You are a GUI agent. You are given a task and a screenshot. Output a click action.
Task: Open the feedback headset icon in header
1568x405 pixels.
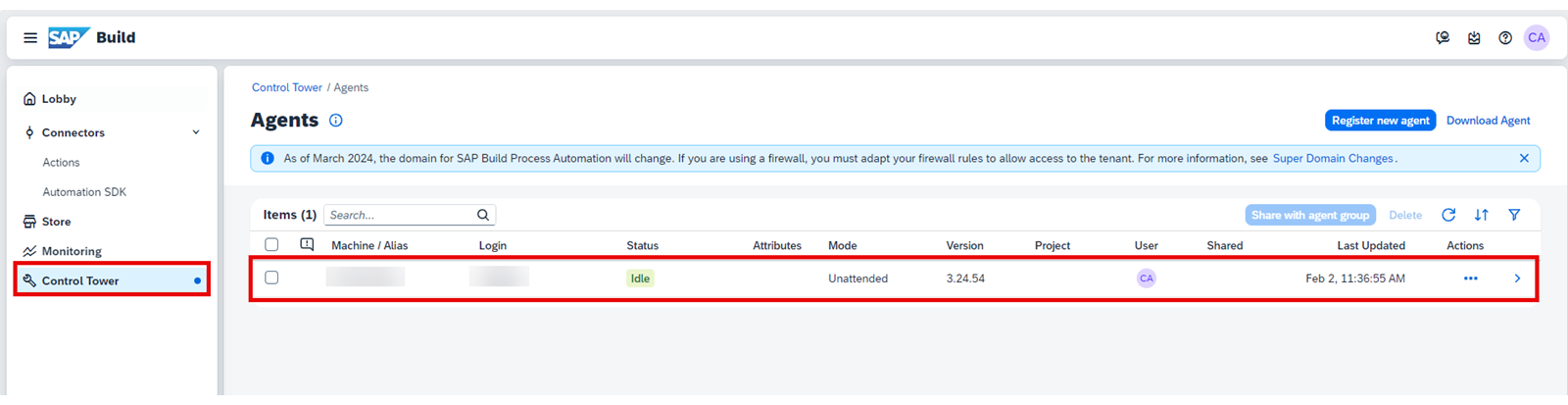coord(1443,38)
